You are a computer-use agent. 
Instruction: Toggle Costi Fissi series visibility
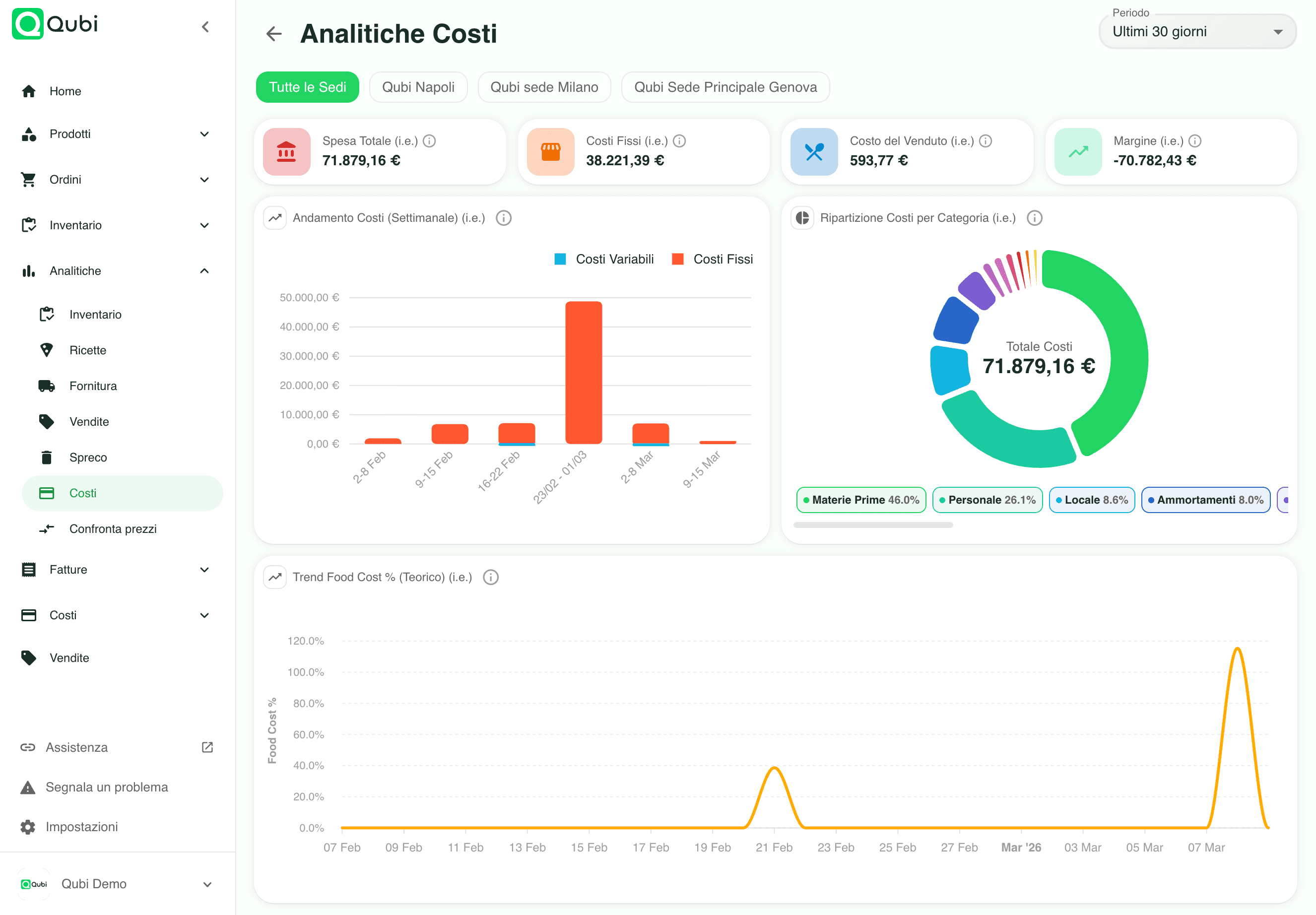(x=711, y=259)
